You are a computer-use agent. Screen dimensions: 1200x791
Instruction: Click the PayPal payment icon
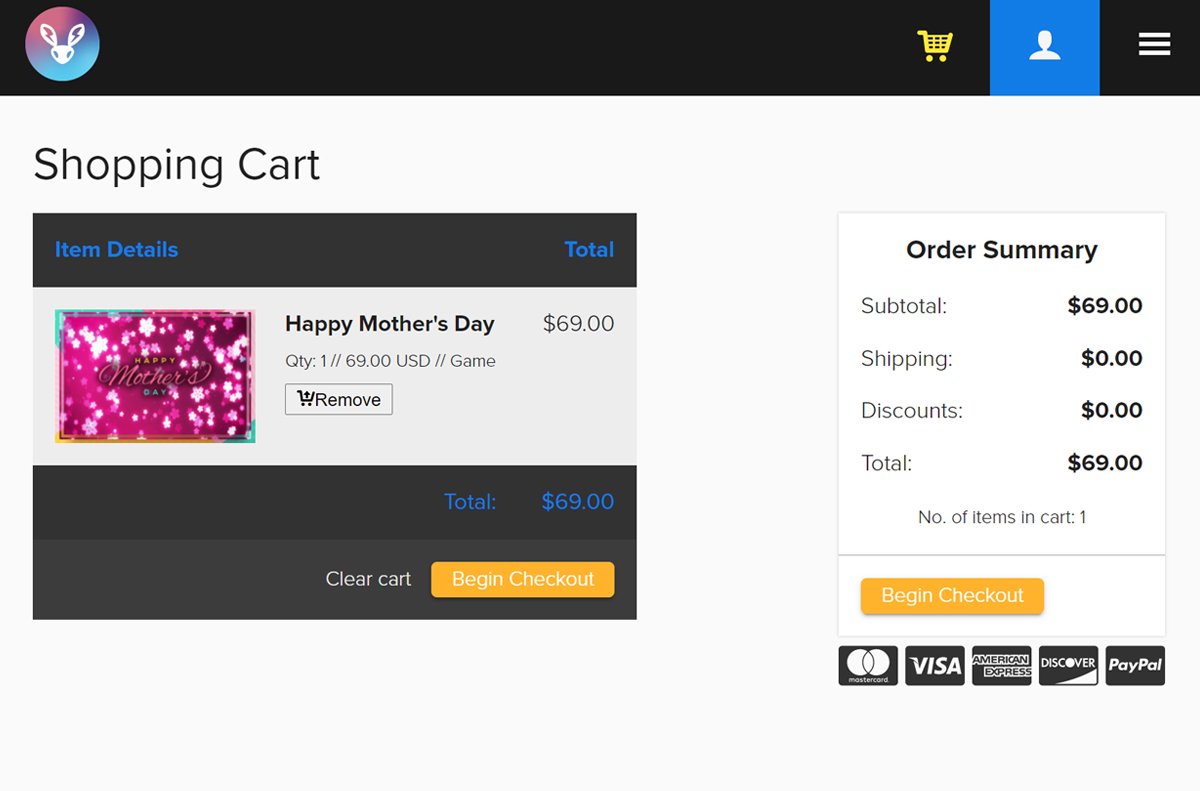pos(1135,666)
